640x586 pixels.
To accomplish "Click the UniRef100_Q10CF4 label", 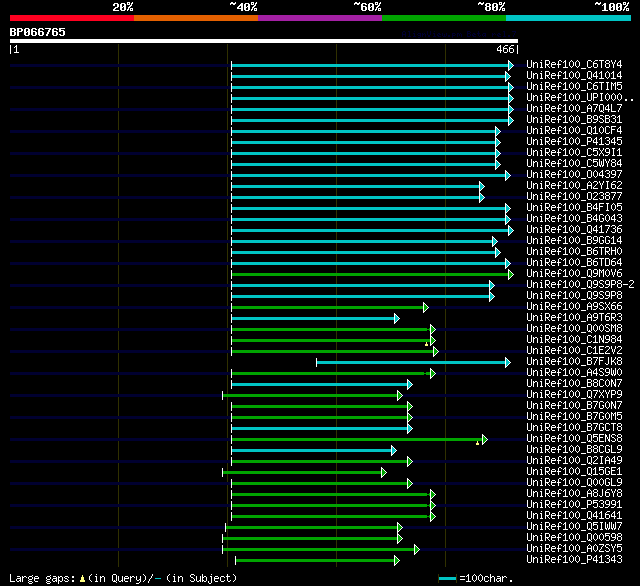I will [574, 131].
